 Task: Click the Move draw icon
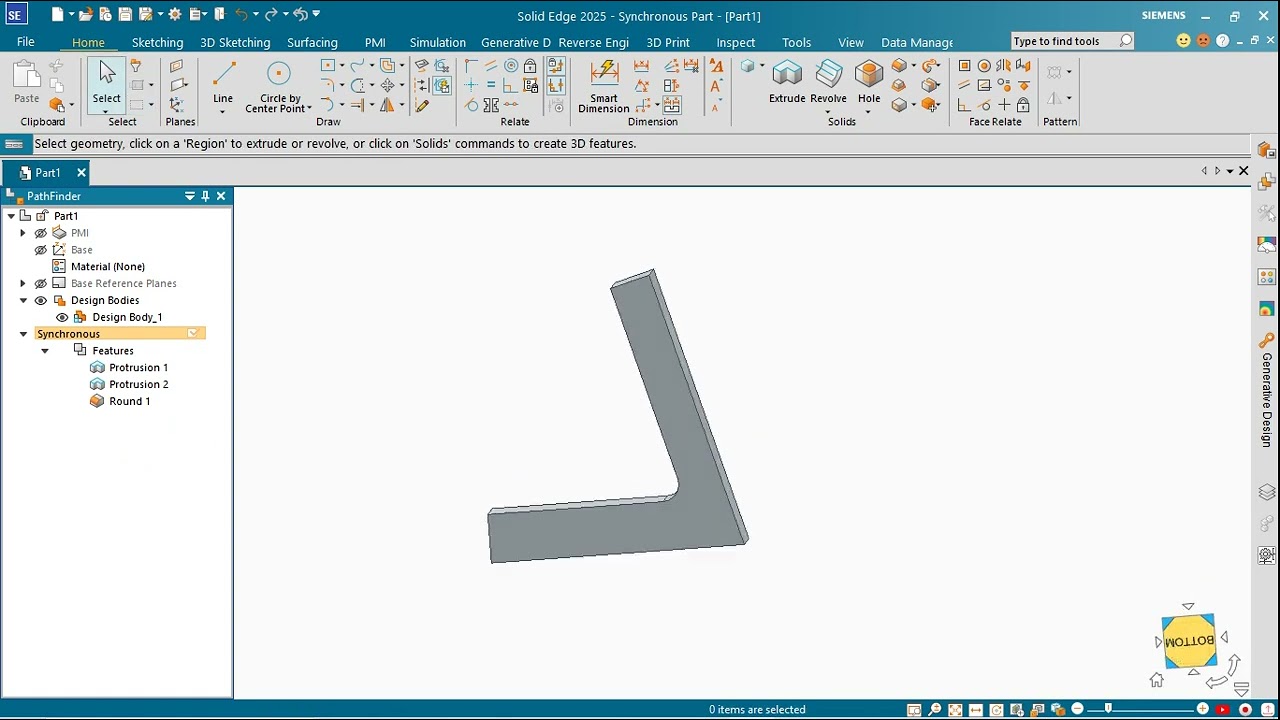[x=387, y=85]
